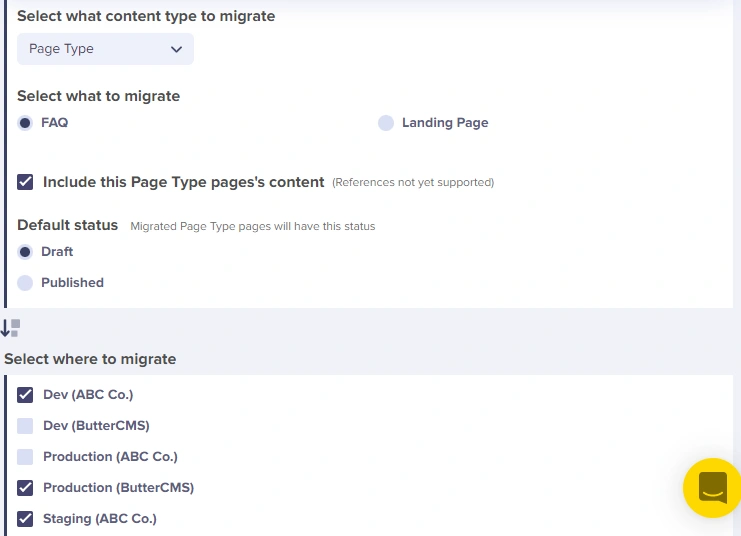The height and width of the screenshot is (536, 741).
Task: Click the Production (ABC Co.) environment label
Action: click(x=110, y=457)
